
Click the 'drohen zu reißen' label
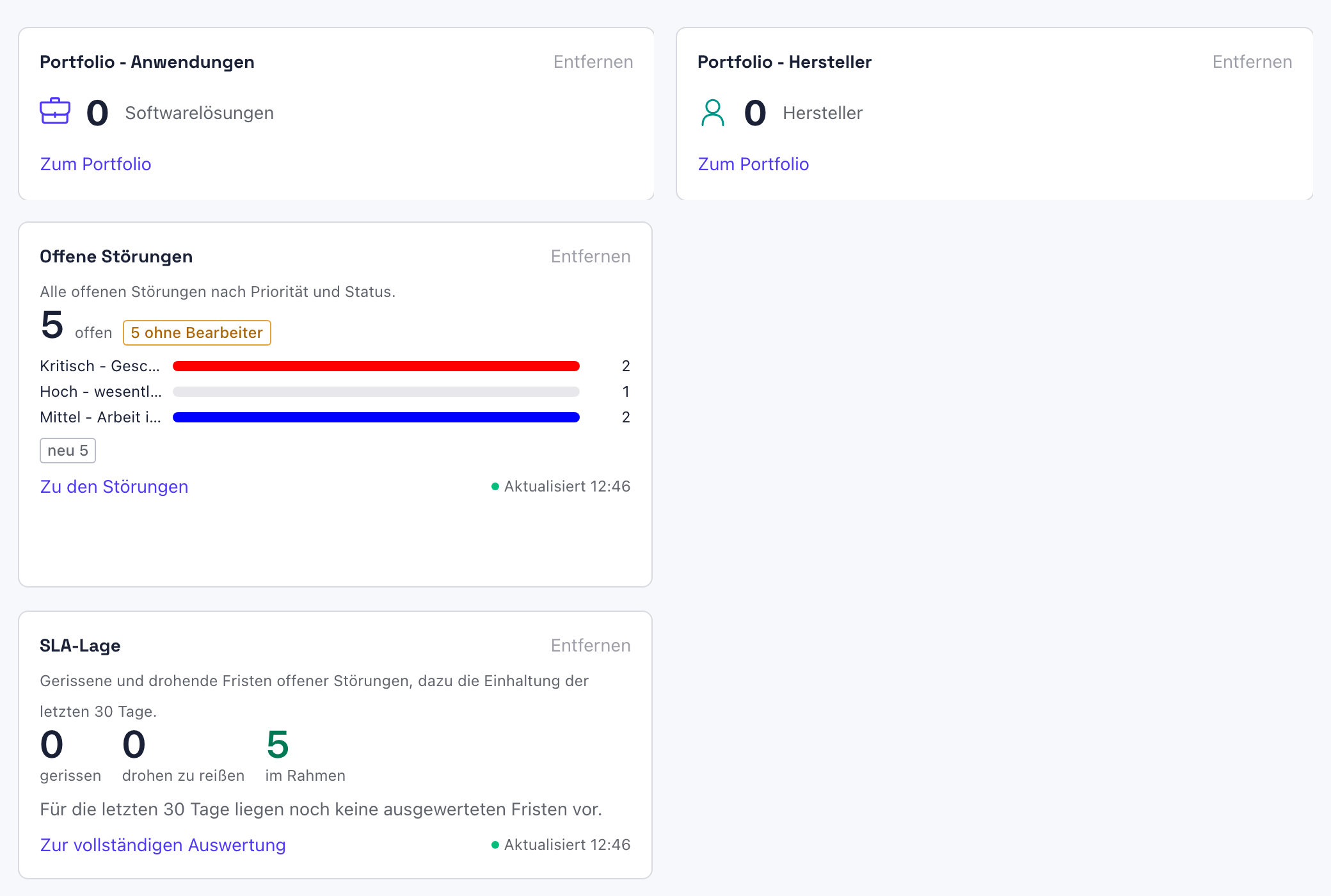(184, 776)
